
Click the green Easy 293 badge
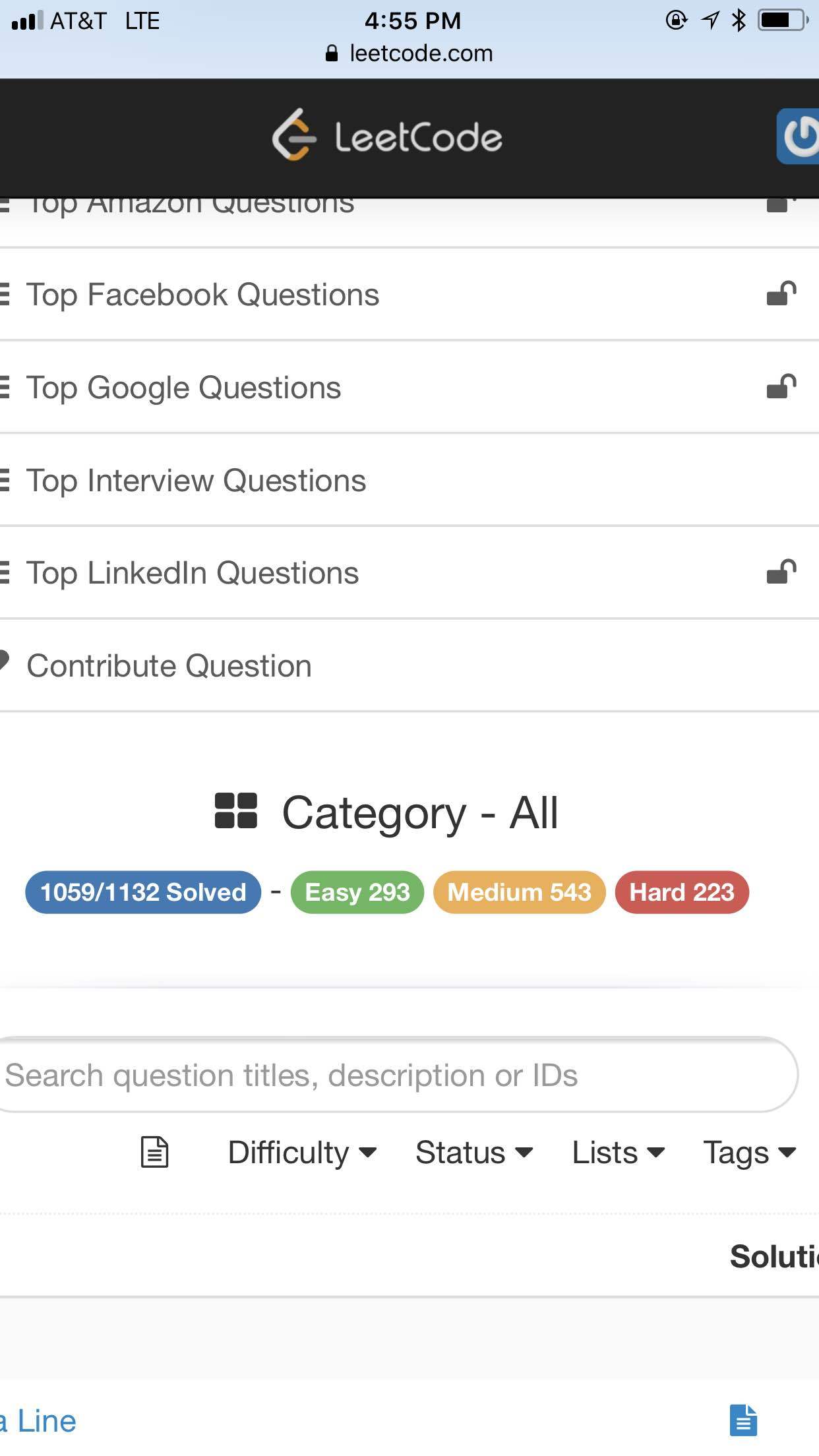click(357, 892)
